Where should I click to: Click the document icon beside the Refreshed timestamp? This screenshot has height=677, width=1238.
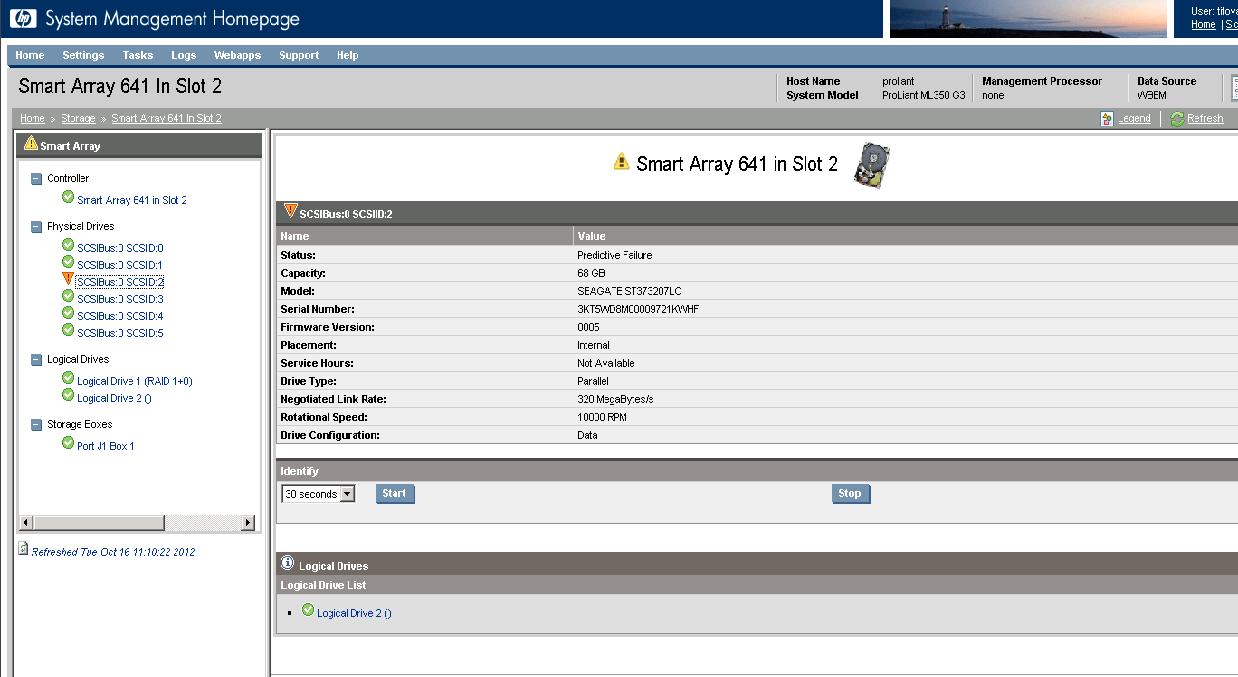pyautogui.click(x=24, y=549)
